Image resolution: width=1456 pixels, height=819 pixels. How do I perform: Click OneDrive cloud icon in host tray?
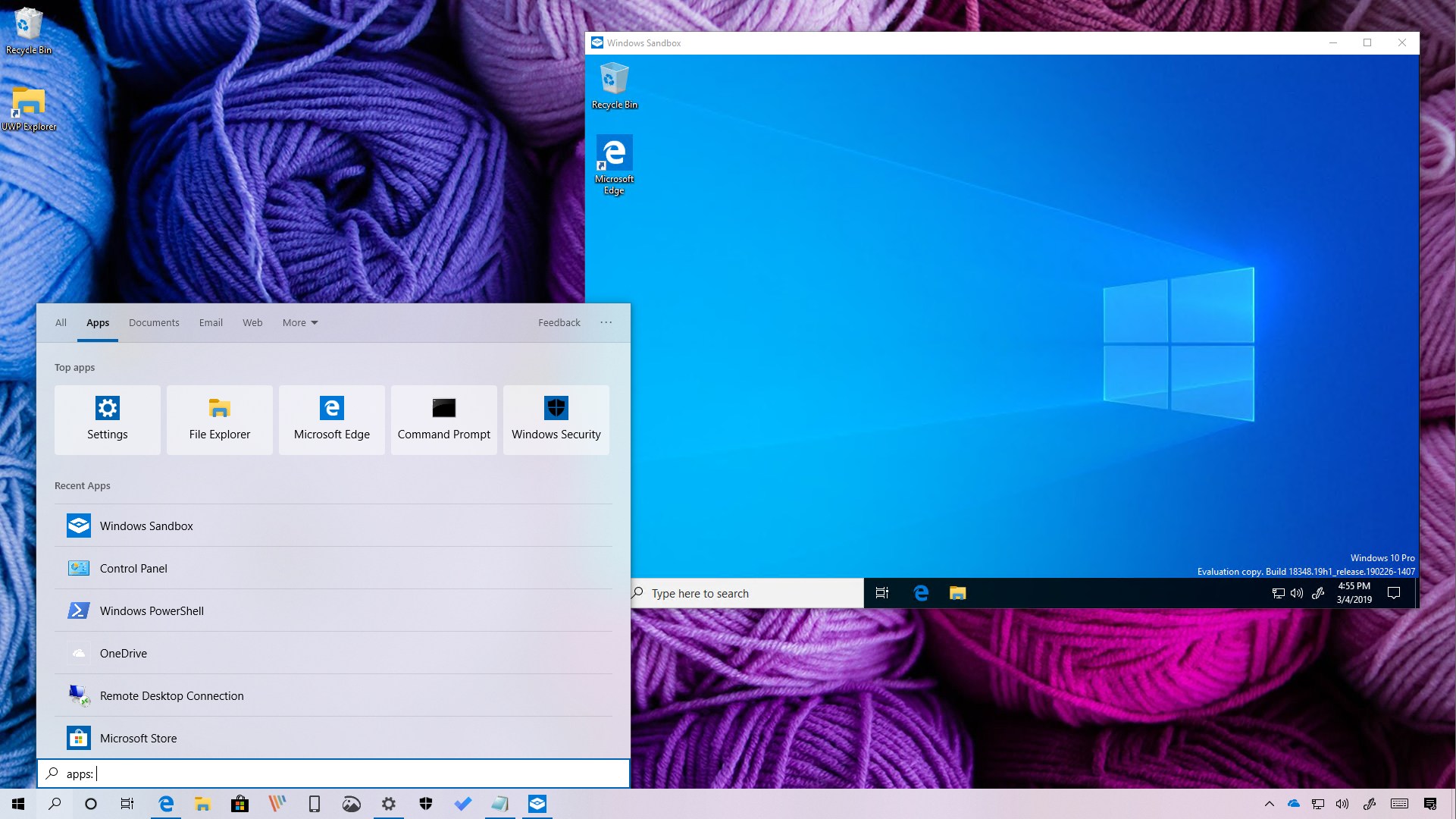[1294, 804]
